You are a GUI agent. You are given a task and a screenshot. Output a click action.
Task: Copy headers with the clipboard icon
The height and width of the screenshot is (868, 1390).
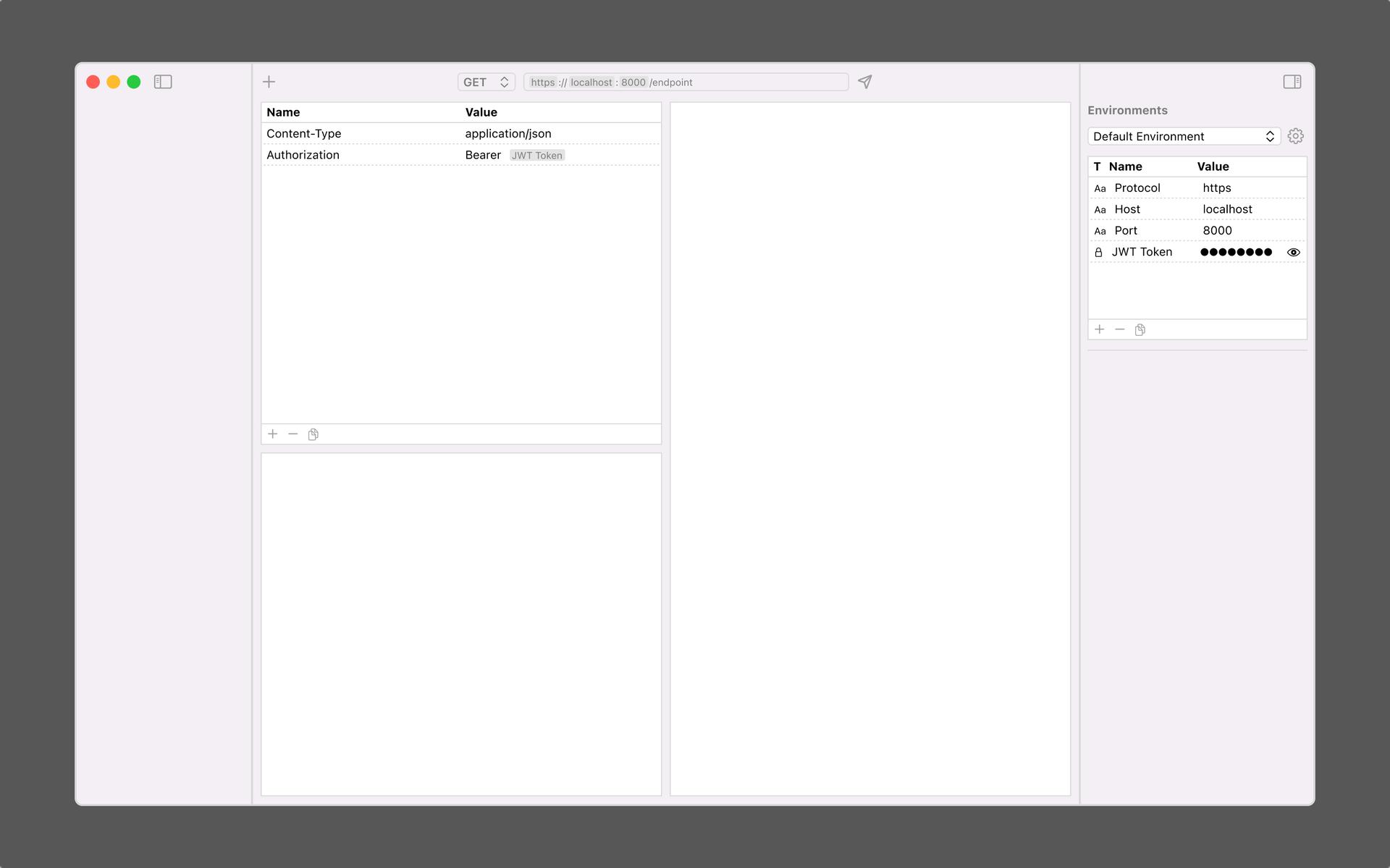313,434
